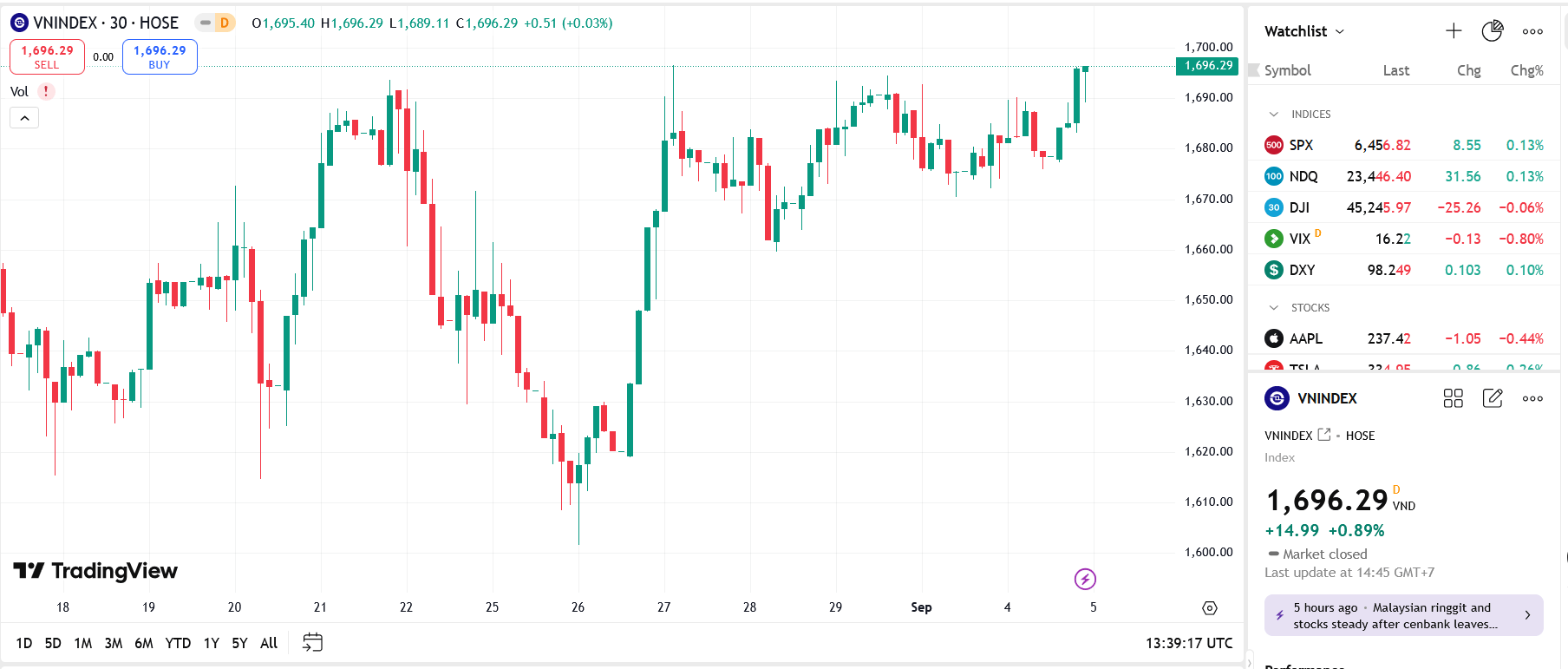Viewport: 1568px width, 669px height.
Task: Open the edit note icon for VNINDEX
Action: (x=1493, y=398)
